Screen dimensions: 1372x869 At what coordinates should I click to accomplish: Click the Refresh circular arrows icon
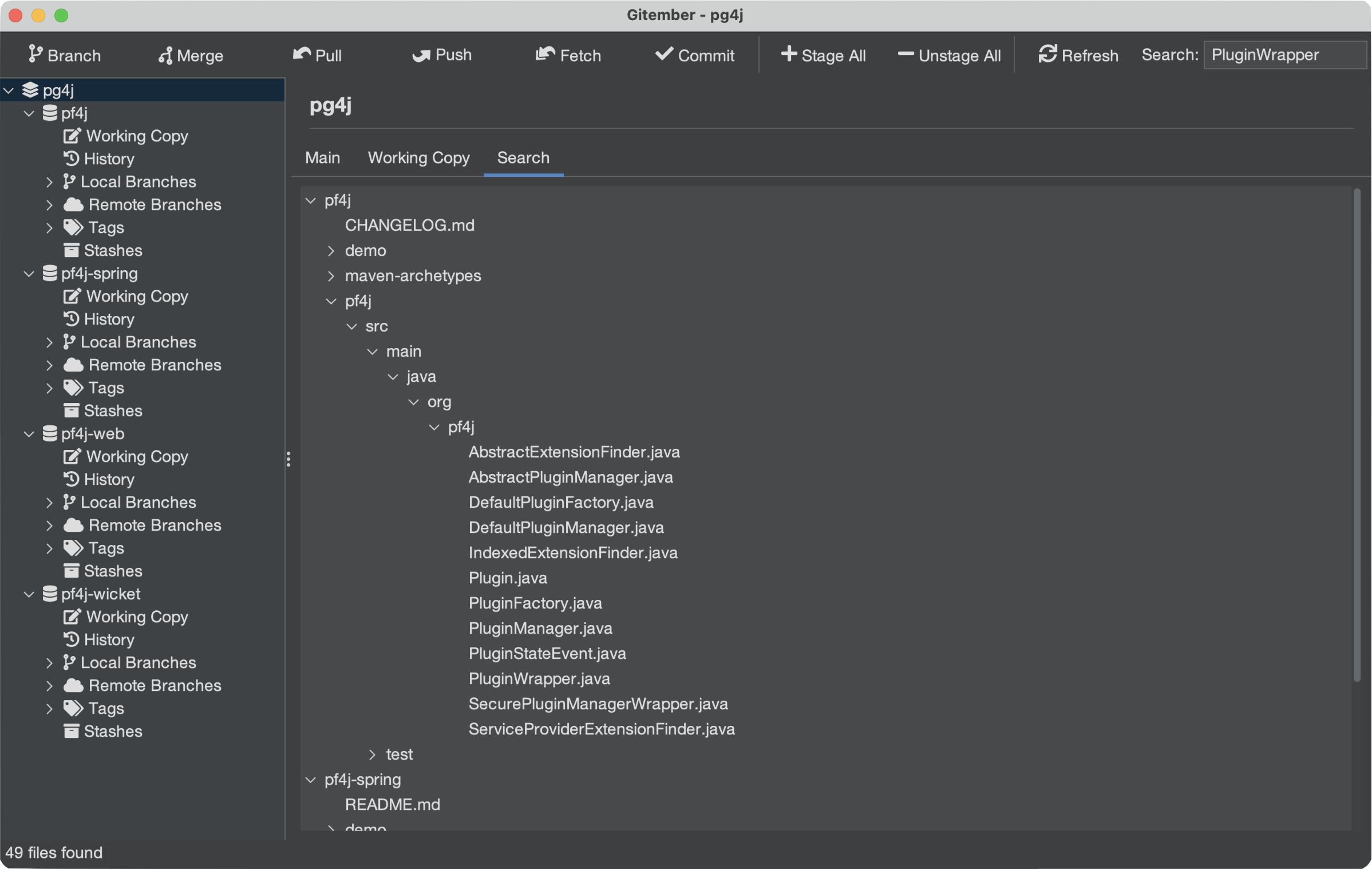tap(1047, 54)
